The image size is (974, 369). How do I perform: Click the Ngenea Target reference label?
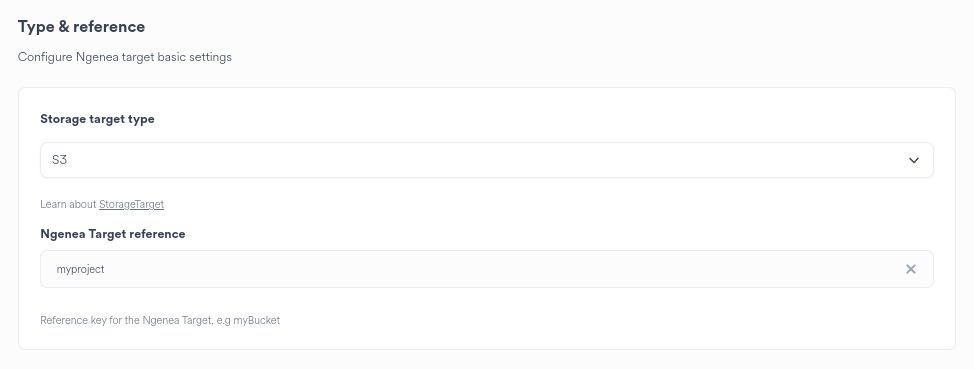point(112,234)
